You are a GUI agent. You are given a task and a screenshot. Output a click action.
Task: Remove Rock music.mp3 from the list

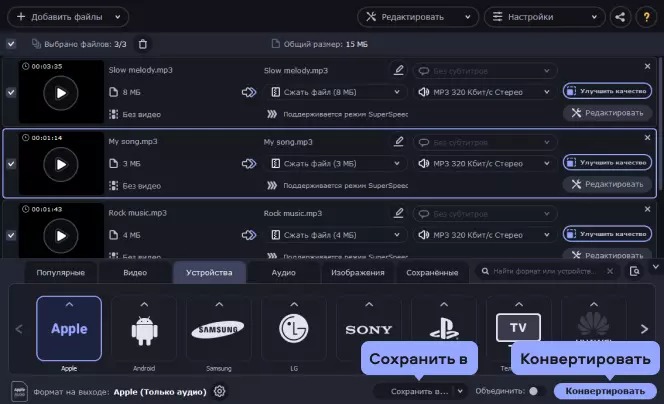point(647,209)
